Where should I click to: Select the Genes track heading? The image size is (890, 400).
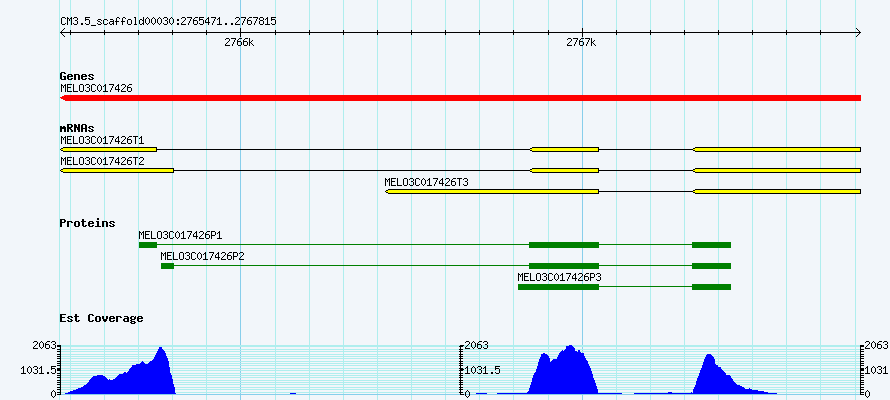77,76
